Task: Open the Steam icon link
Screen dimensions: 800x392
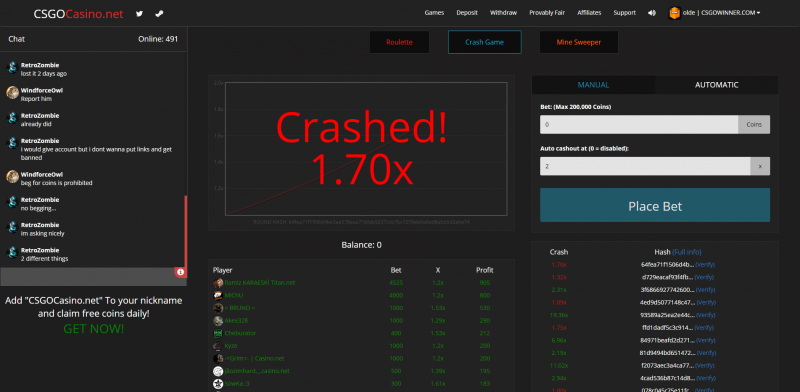Action: pyautogui.click(x=159, y=14)
